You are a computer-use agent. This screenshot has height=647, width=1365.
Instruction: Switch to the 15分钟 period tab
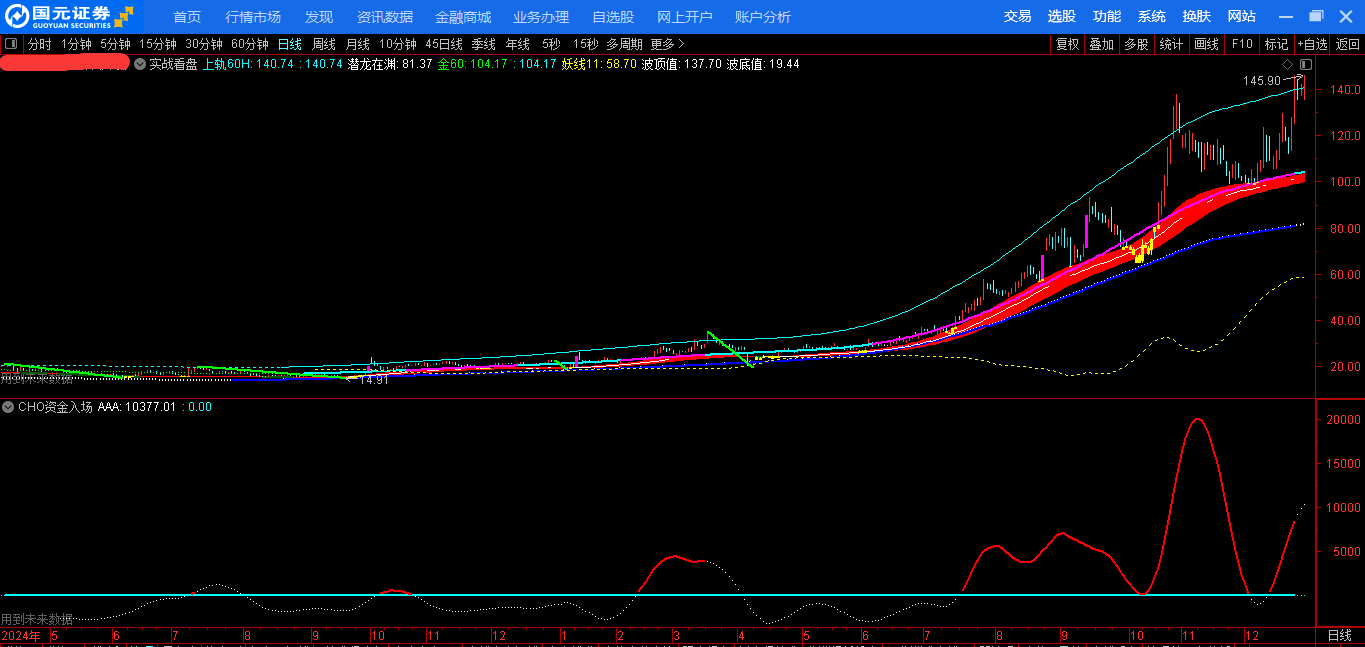(158, 44)
